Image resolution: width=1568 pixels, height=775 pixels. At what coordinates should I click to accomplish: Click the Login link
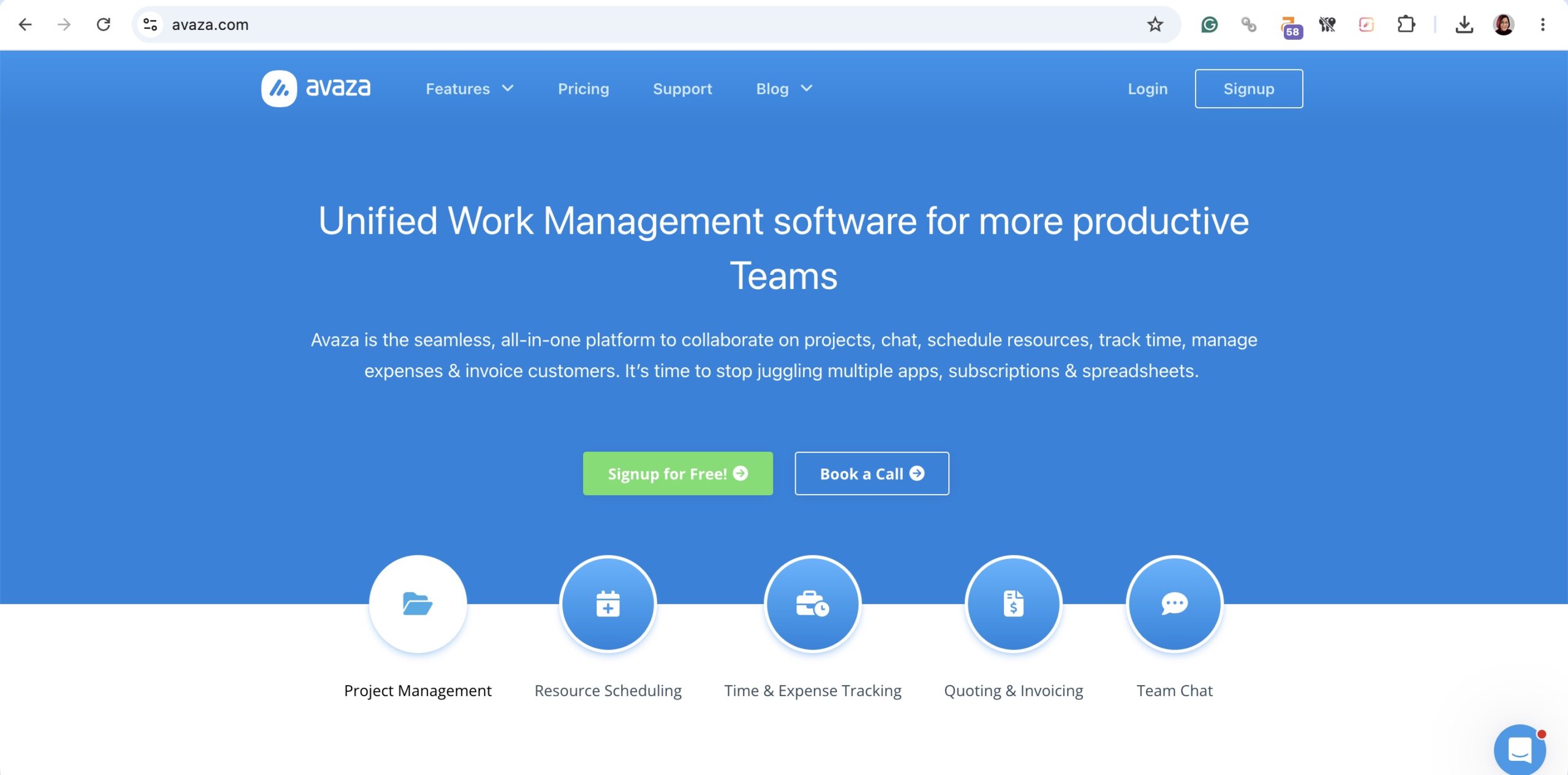click(1148, 89)
